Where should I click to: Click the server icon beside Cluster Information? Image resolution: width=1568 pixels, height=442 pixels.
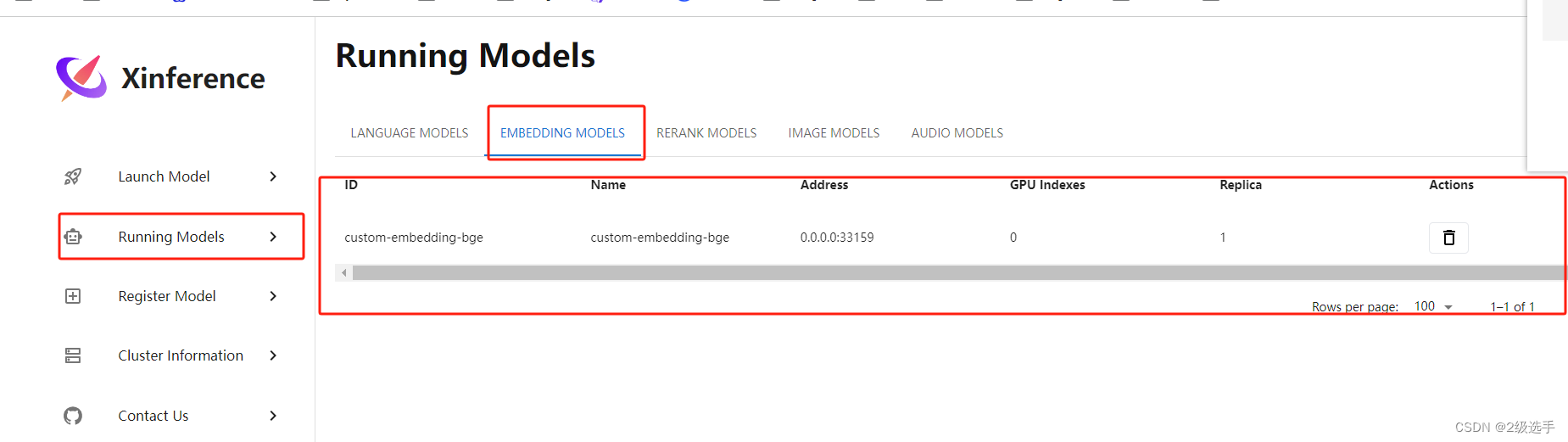click(73, 355)
